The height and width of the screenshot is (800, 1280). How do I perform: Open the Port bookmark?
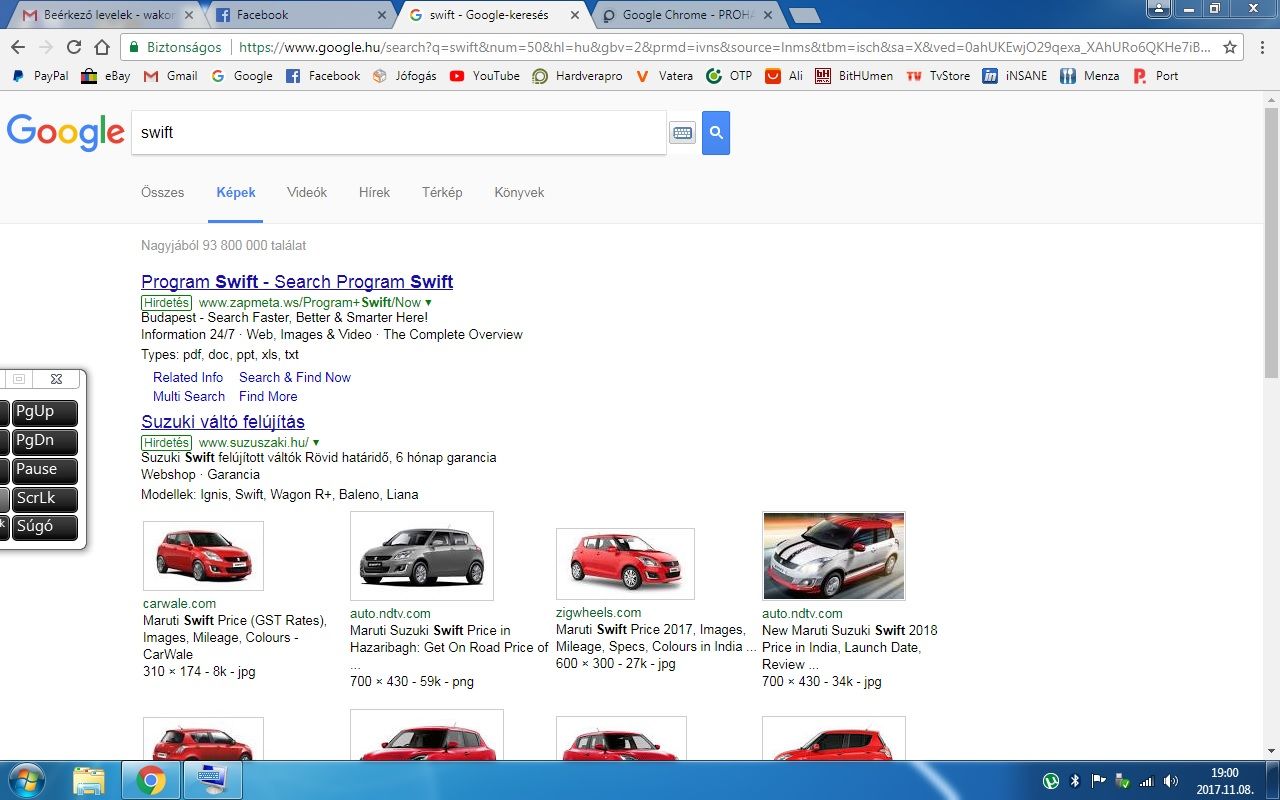tap(1156, 76)
